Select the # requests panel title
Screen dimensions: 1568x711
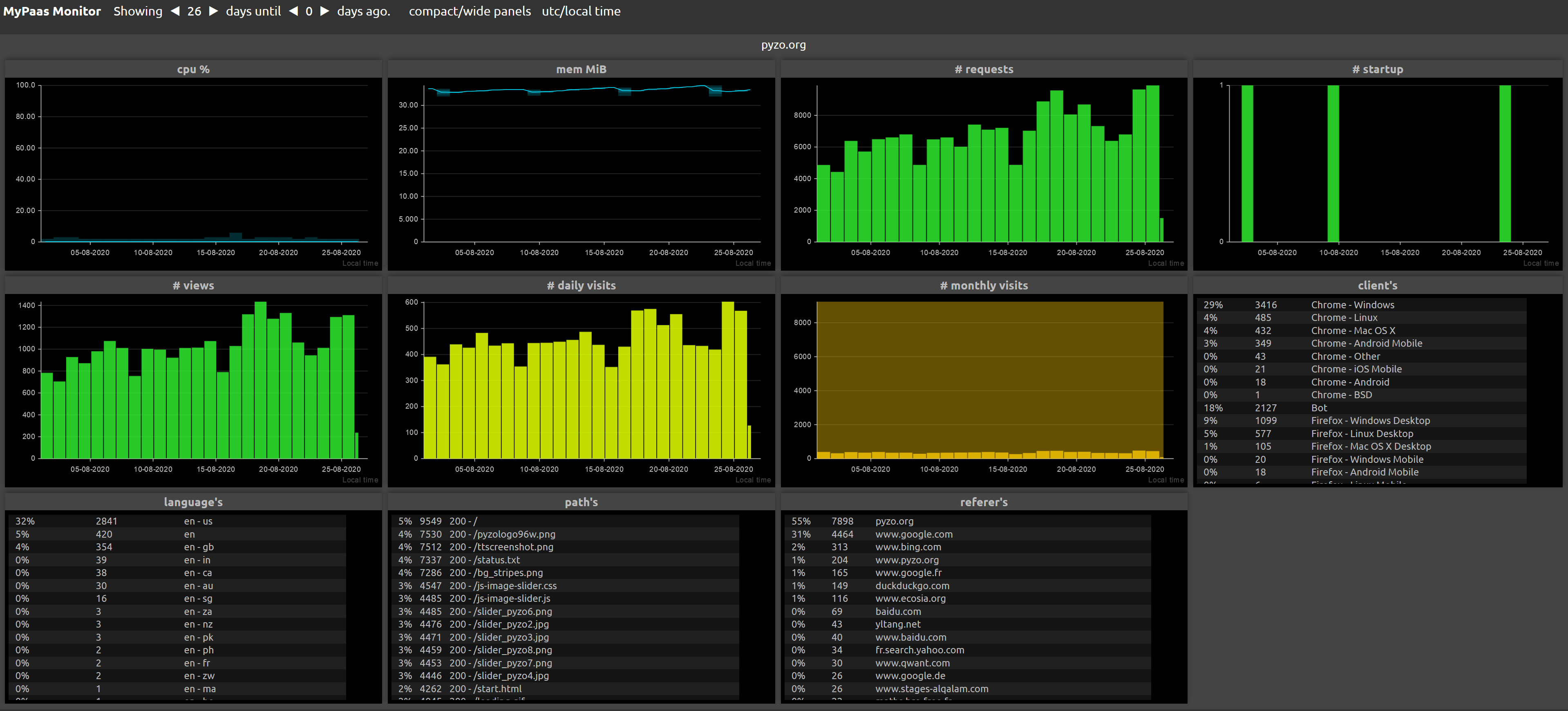pyautogui.click(x=984, y=70)
